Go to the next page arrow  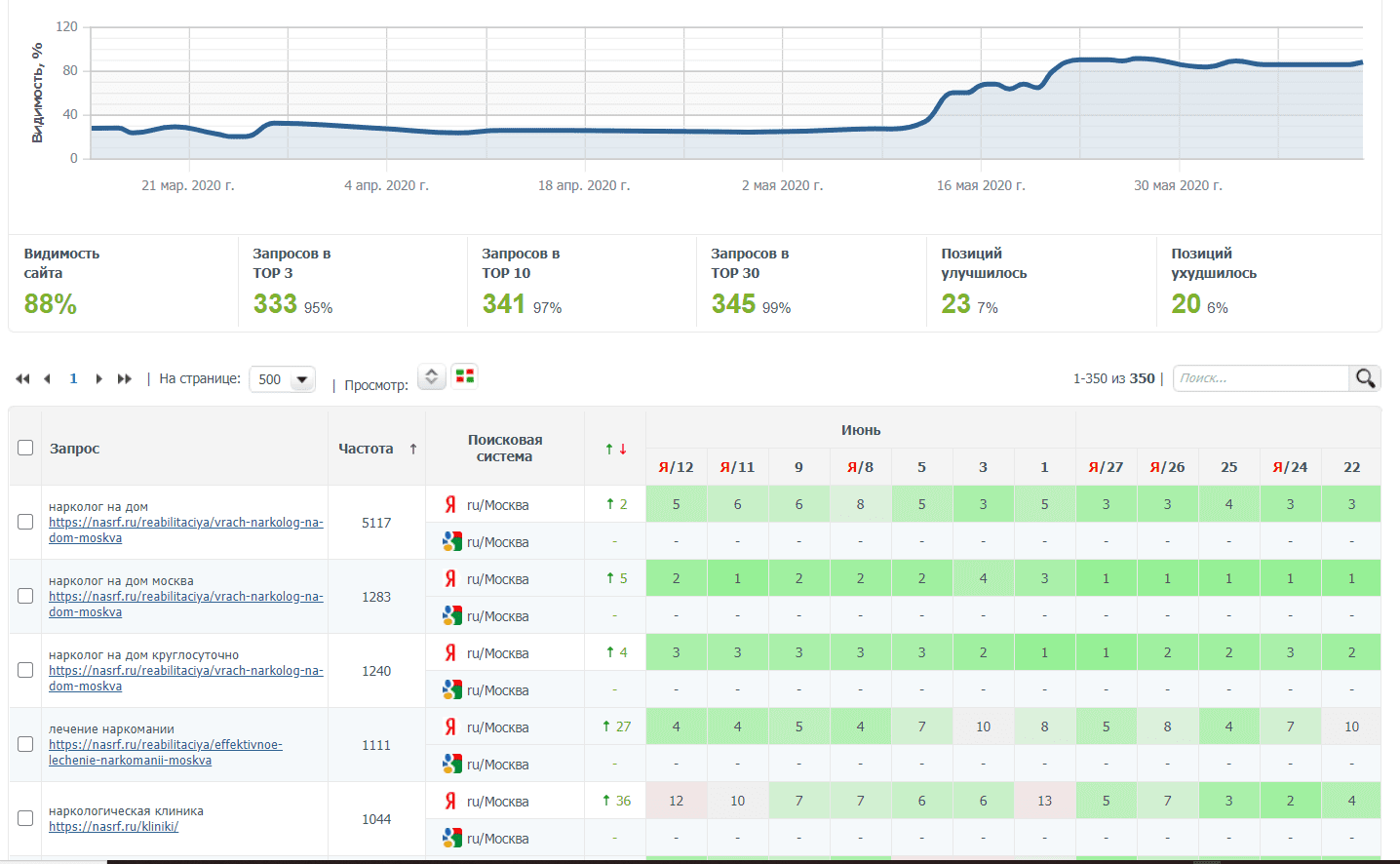(x=98, y=379)
